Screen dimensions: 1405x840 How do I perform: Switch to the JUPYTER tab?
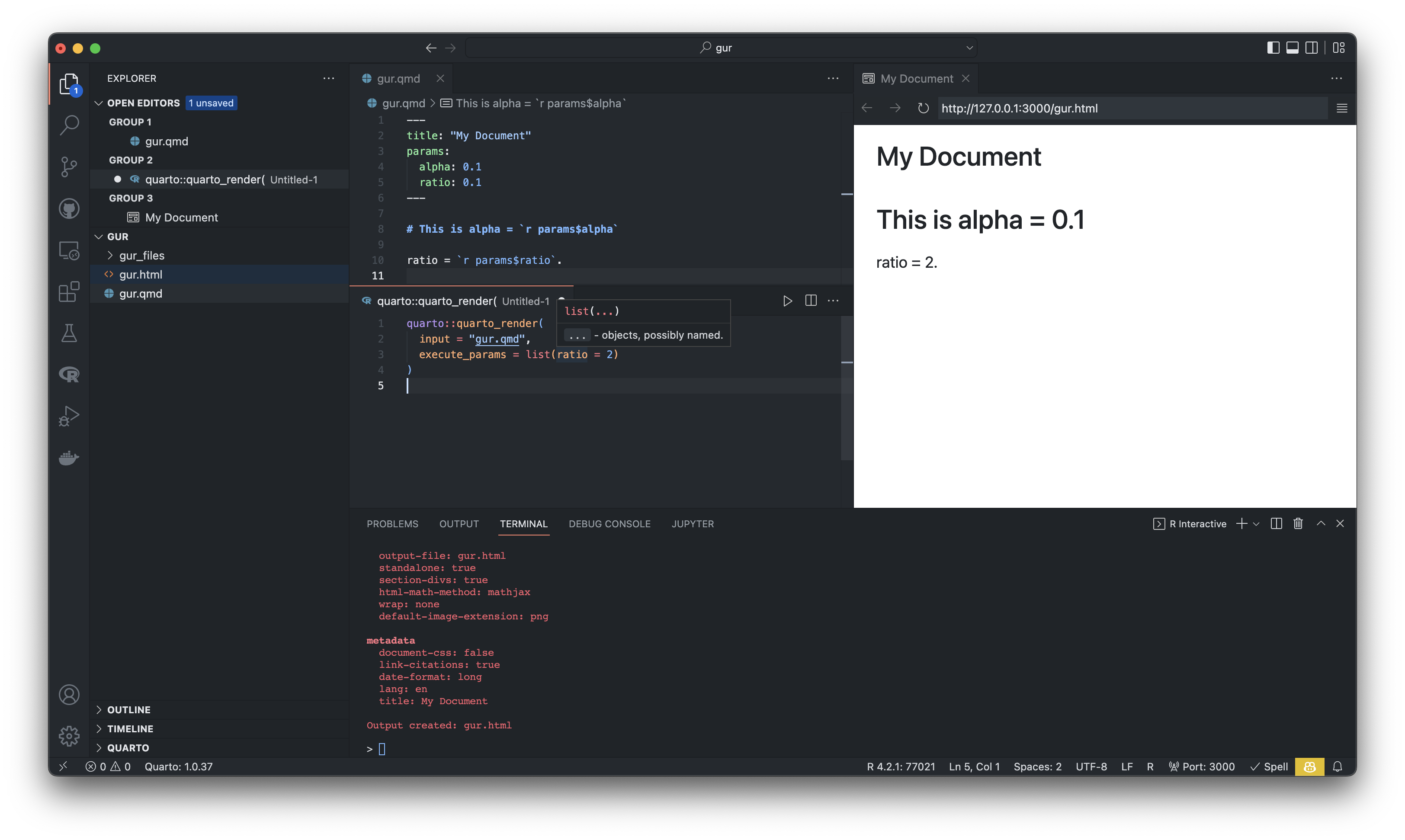tap(692, 523)
